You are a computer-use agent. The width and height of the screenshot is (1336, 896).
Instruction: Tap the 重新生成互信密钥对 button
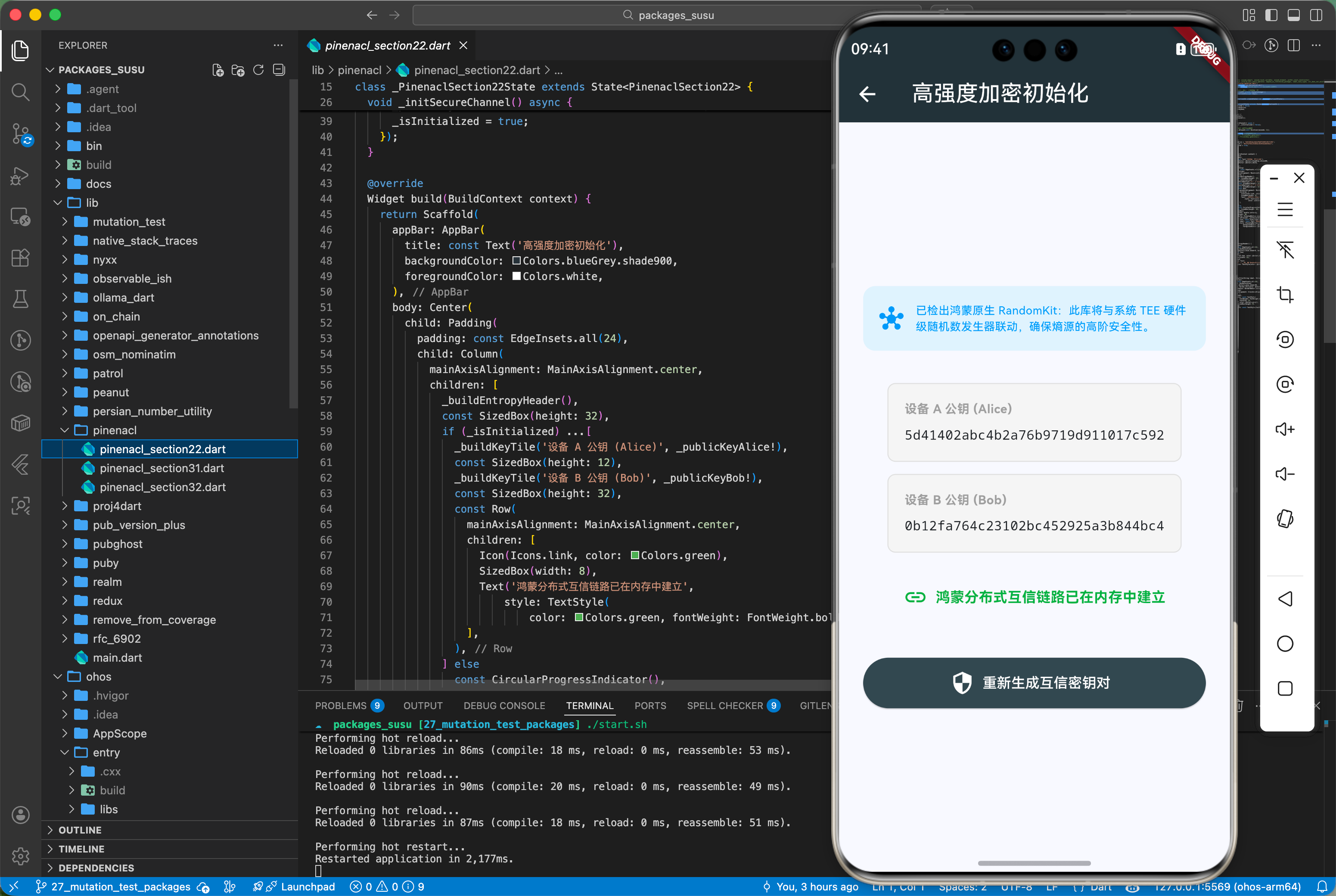tap(1034, 683)
